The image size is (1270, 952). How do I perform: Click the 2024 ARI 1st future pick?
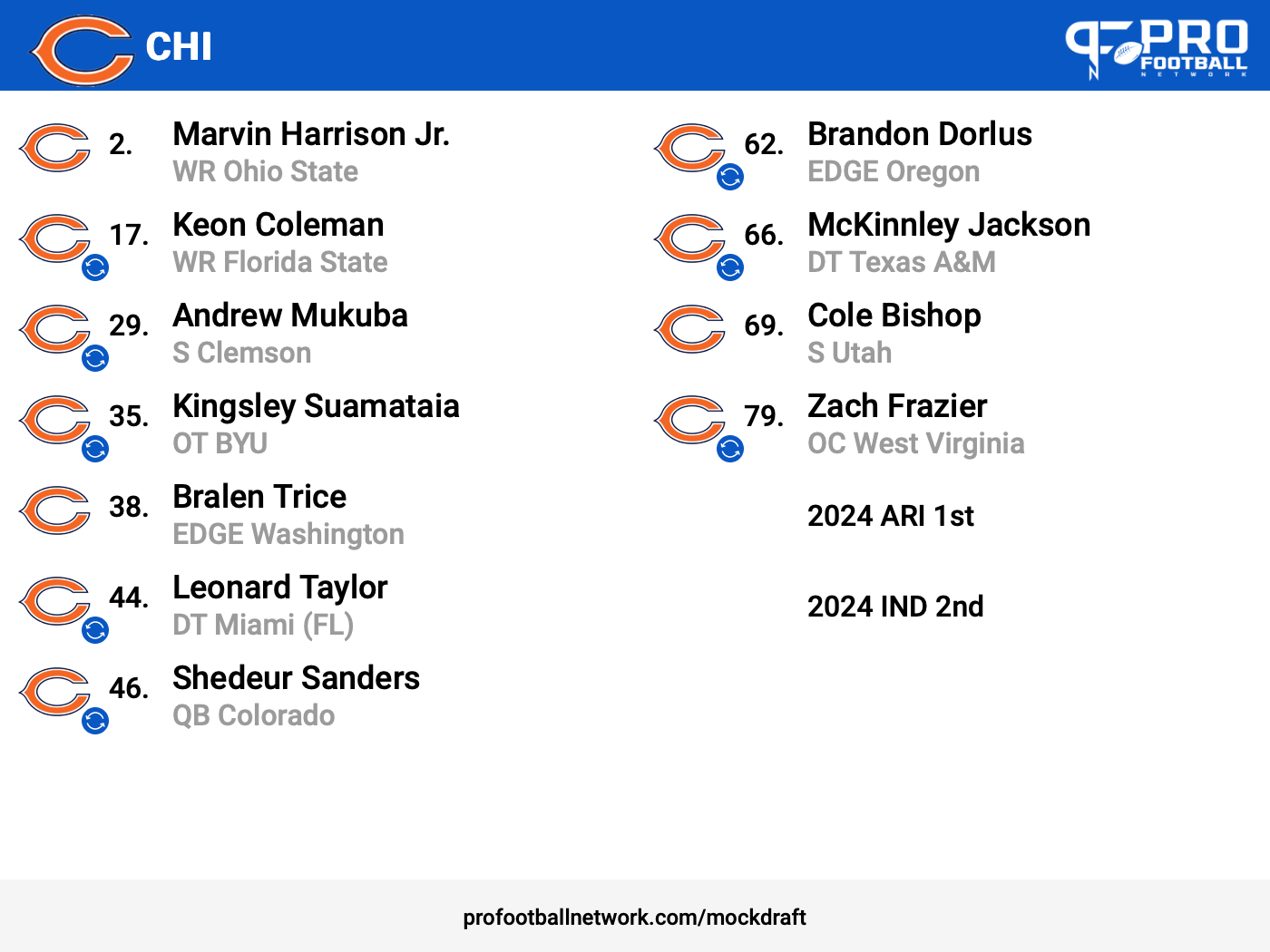[890, 516]
